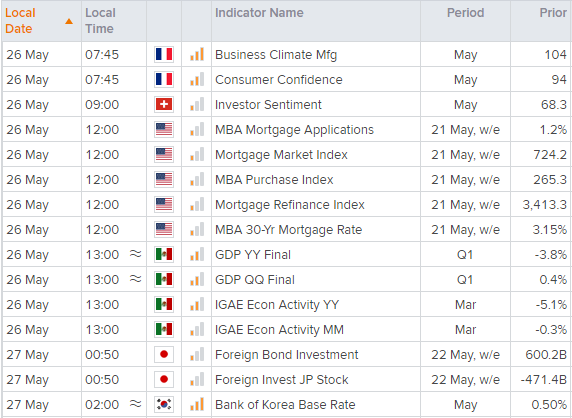
Task: Click the US flag beside MBA Mortgage Applications
Action: [164, 129]
